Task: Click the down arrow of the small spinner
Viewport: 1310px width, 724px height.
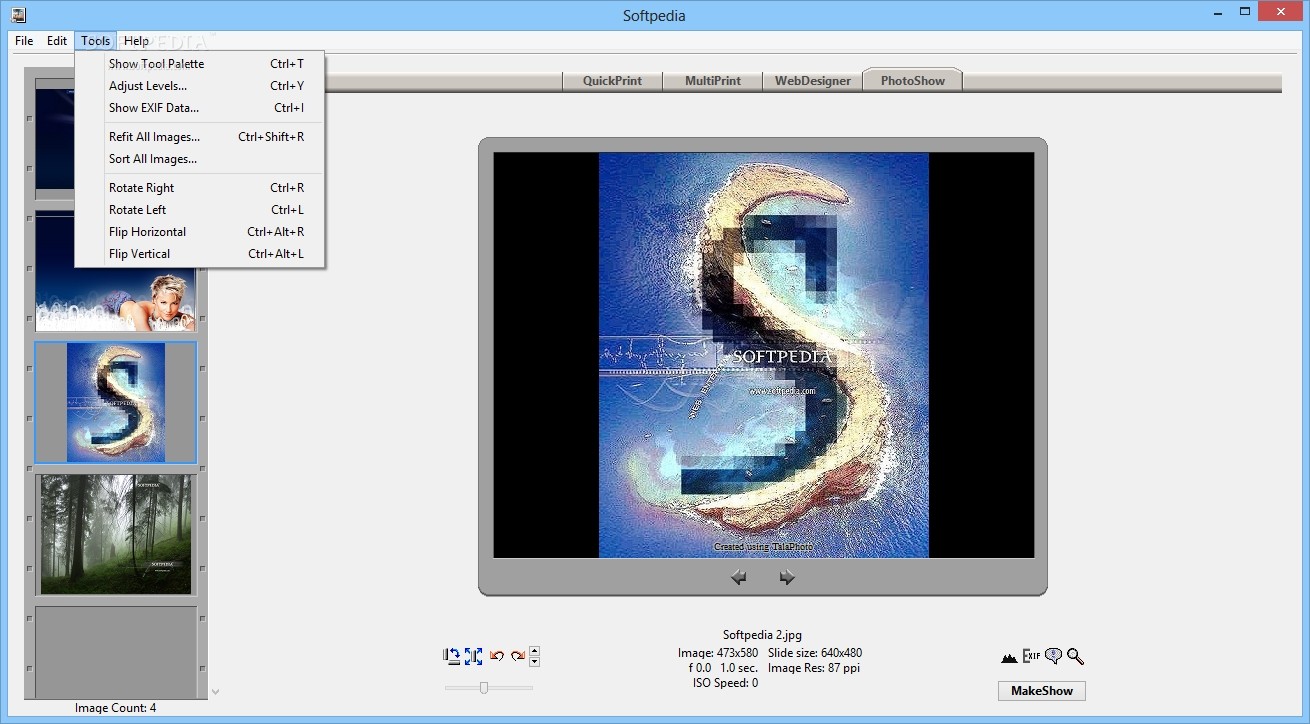Action: point(534,661)
